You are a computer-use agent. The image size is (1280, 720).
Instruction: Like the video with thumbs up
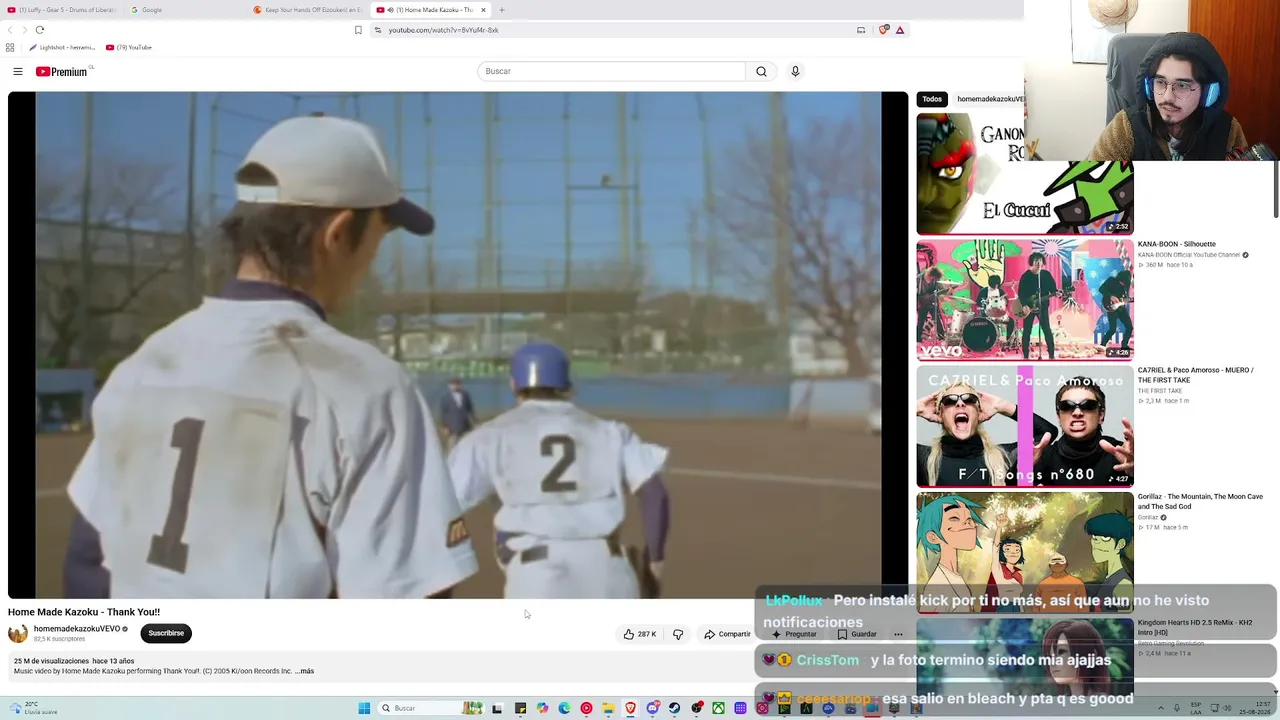click(x=640, y=634)
